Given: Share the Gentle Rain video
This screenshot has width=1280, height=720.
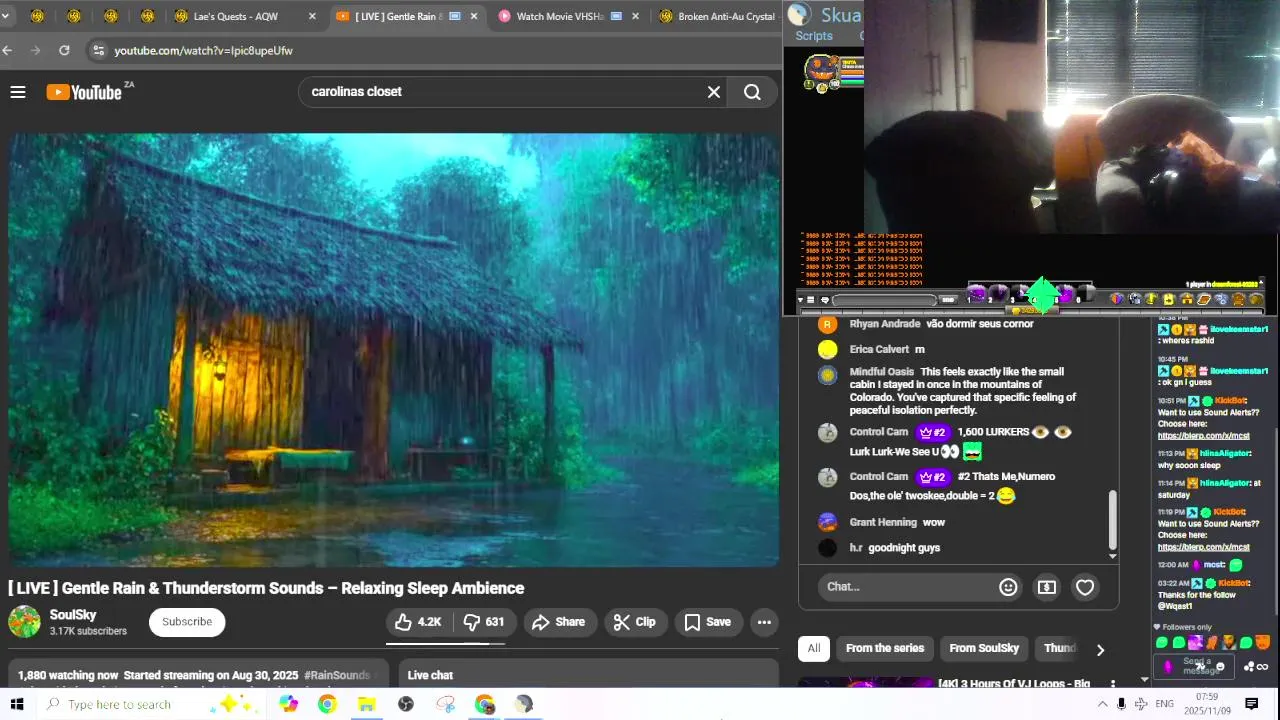Looking at the screenshot, I should pos(558,622).
